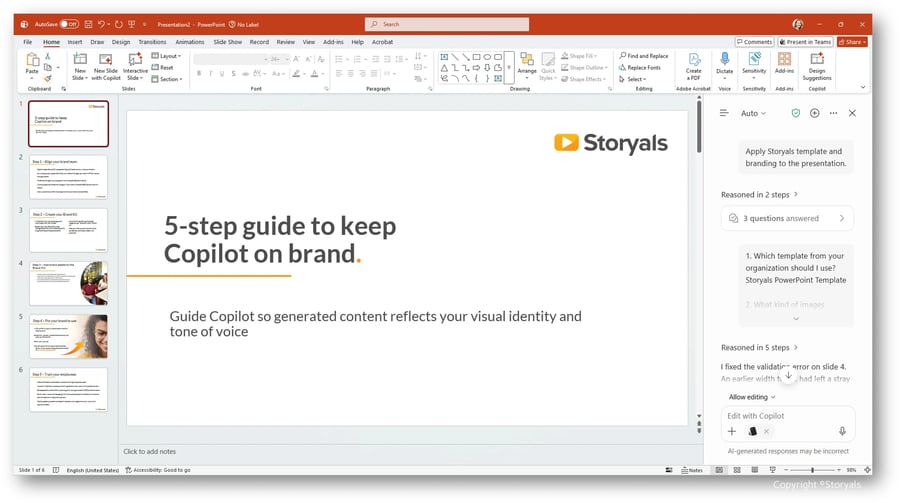Switch to the Acrobat tab
Image resolution: width=900 pixels, height=503 pixels.
[382, 42]
